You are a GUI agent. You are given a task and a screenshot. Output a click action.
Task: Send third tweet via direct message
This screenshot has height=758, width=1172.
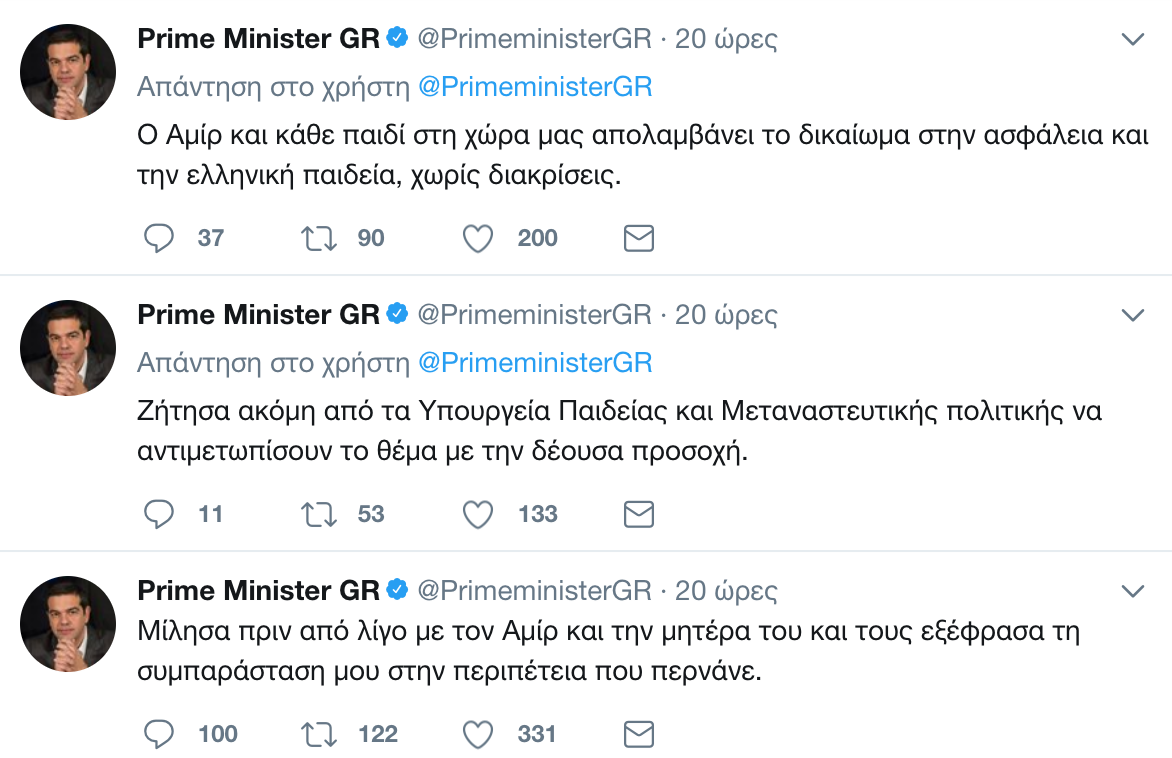tap(639, 734)
